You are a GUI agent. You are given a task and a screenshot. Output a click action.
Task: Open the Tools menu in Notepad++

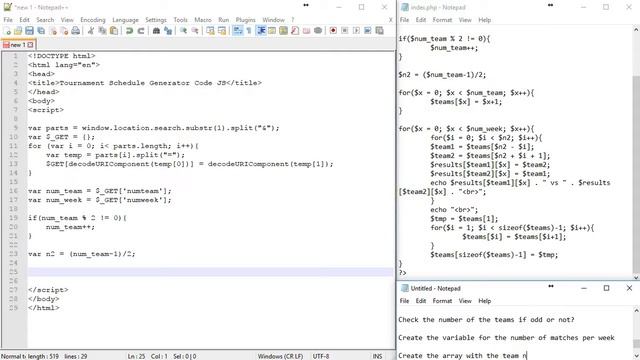[x=180, y=20]
